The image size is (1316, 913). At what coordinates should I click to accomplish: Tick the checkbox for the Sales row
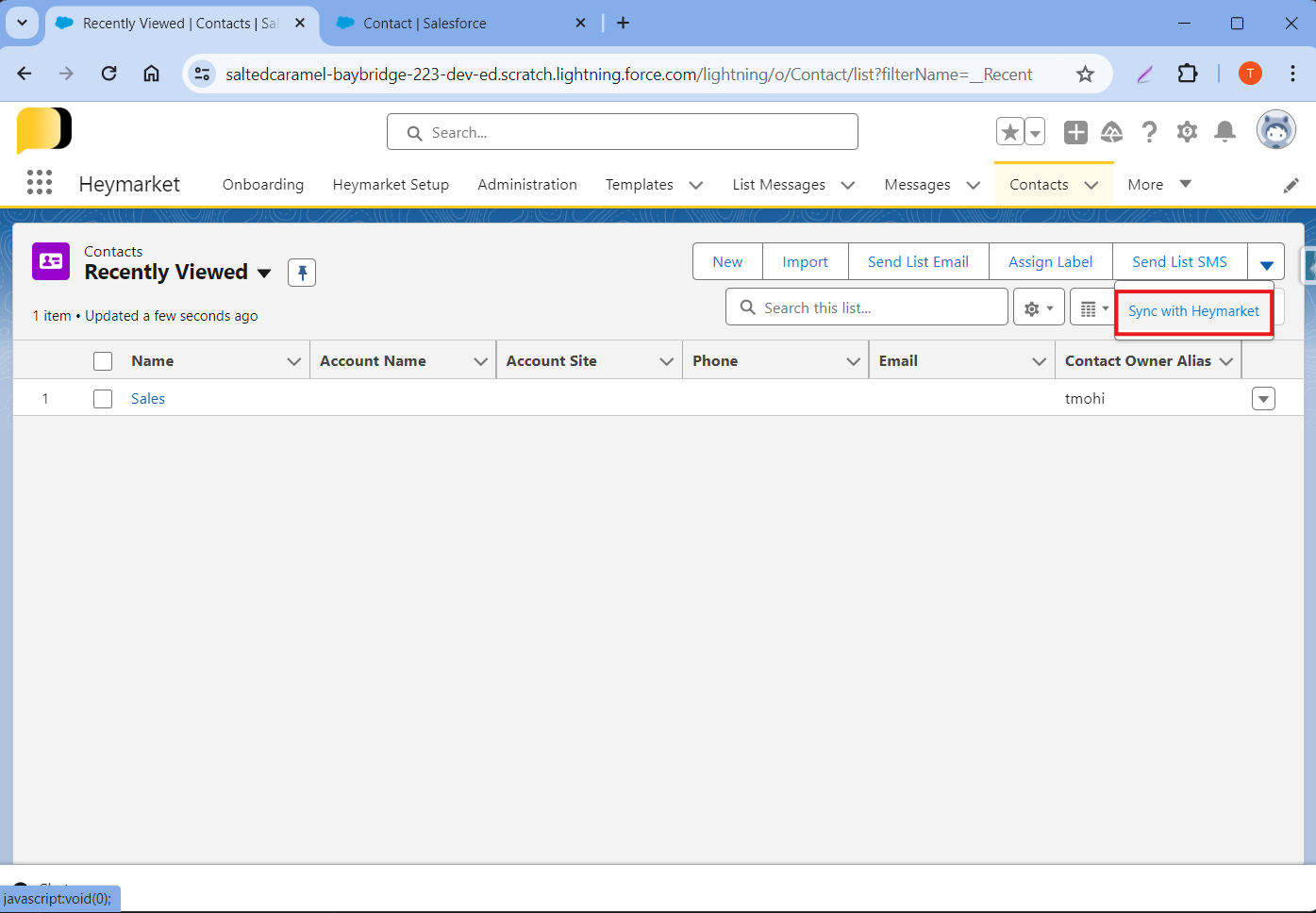click(103, 399)
